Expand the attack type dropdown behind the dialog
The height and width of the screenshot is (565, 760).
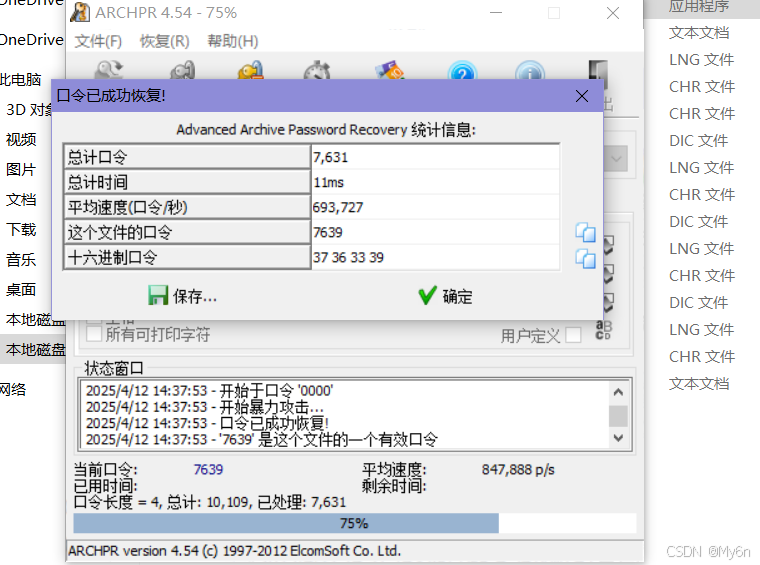(x=616, y=159)
